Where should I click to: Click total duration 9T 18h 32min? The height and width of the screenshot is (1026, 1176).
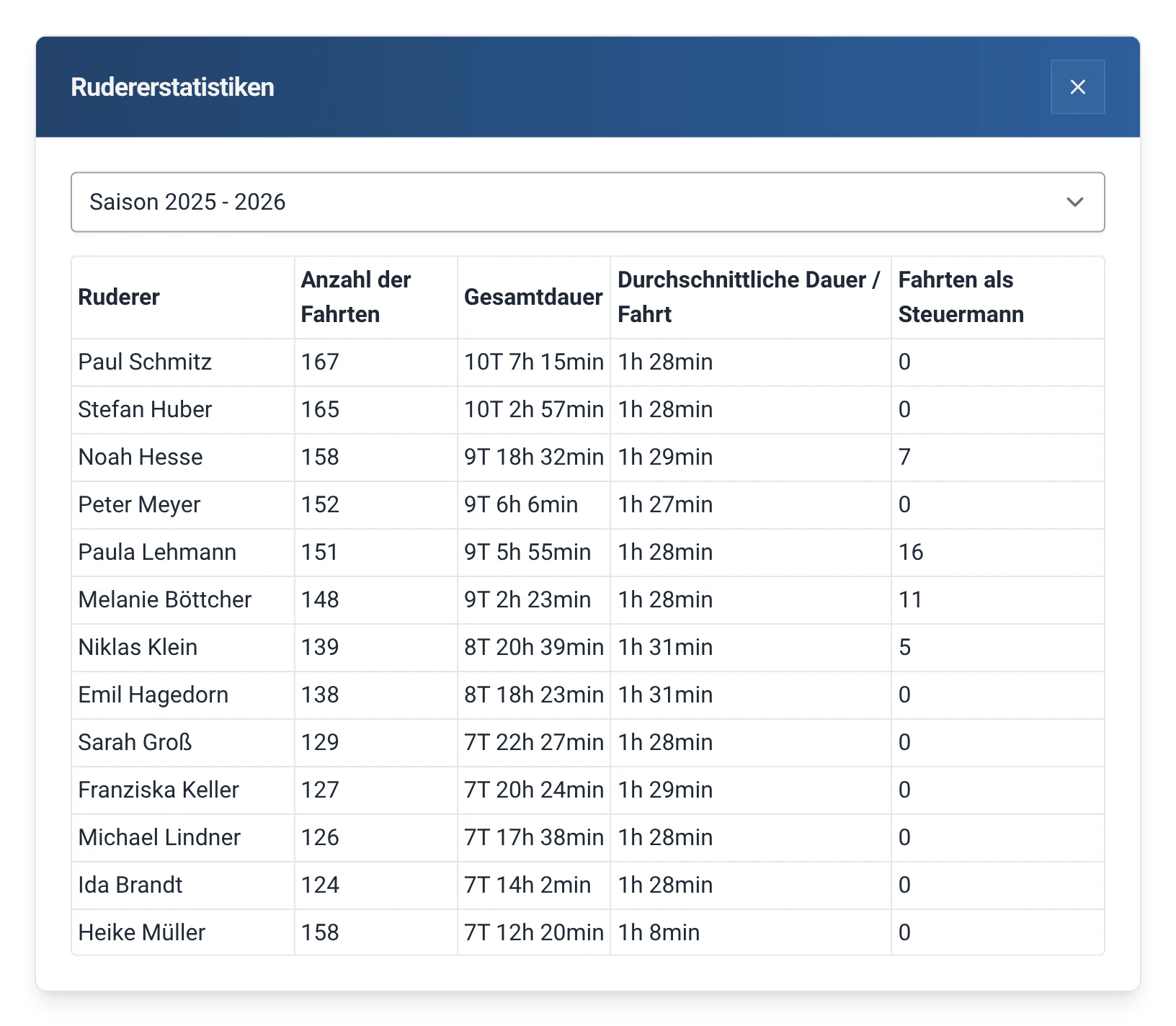click(534, 457)
